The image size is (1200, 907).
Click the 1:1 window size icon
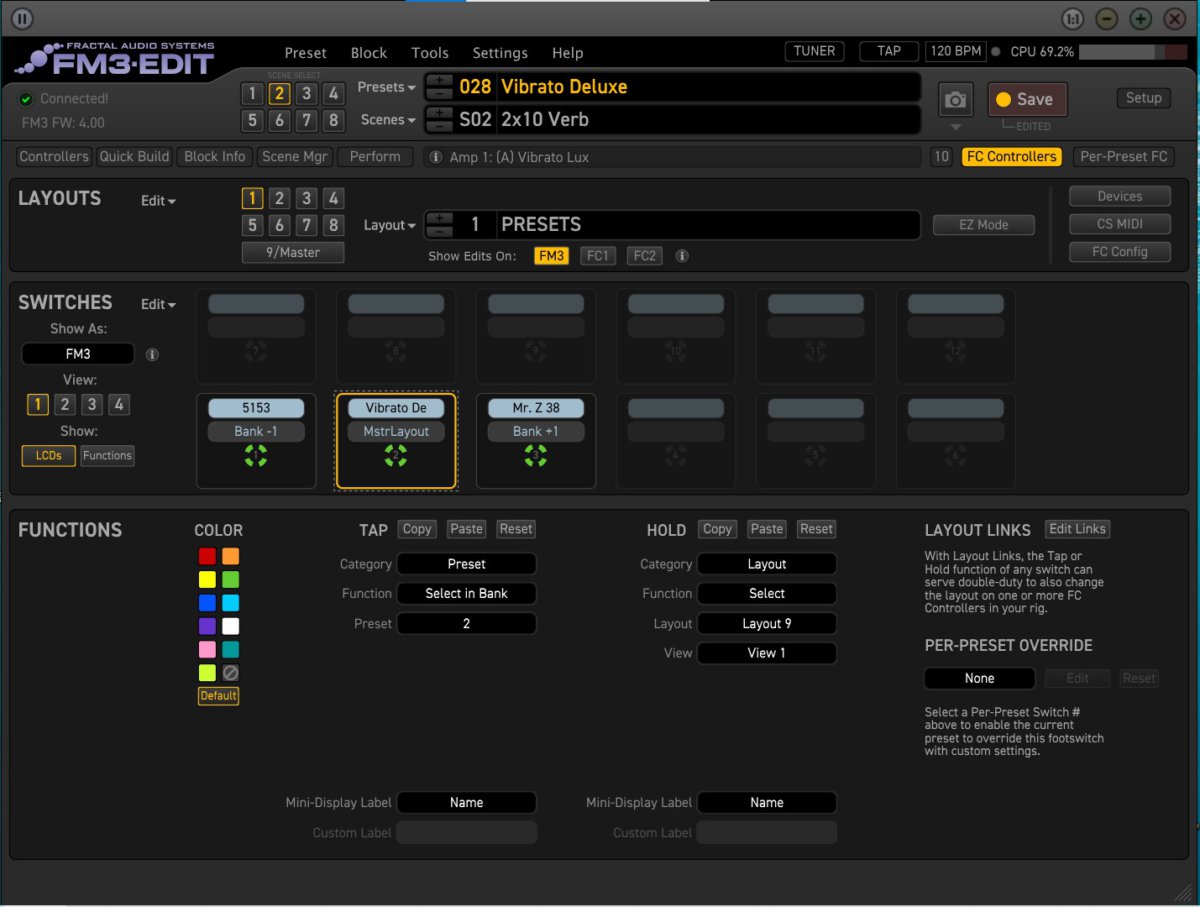1073,18
